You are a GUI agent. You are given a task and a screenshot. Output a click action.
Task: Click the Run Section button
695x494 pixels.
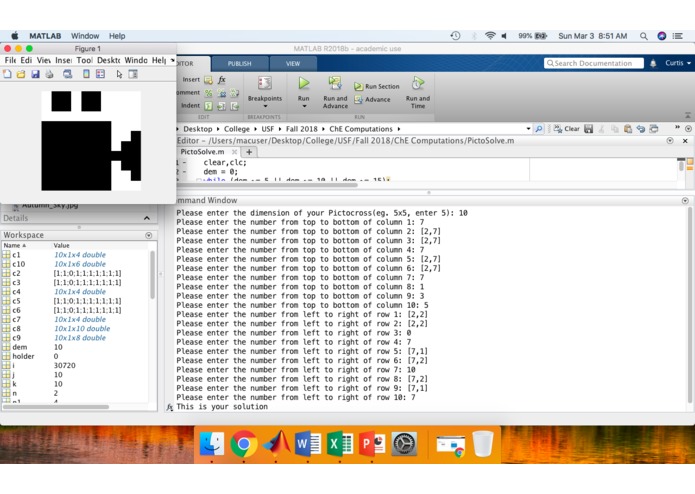[x=377, y=87]
